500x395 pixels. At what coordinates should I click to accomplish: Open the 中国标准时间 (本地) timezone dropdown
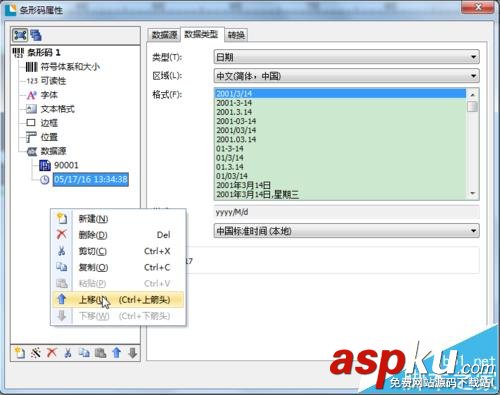click(x=346, y=231)
